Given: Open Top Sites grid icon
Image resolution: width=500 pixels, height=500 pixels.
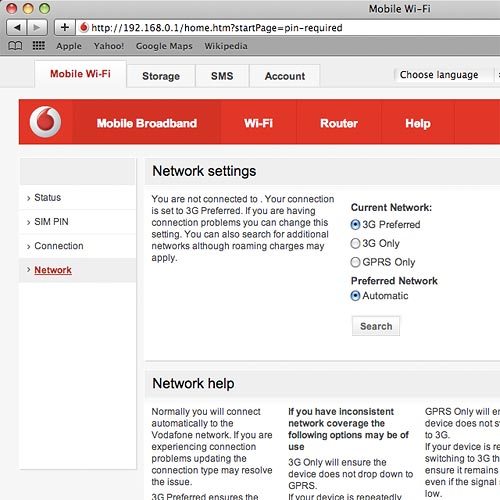Looking at the screenshot, I should (39, 45).
